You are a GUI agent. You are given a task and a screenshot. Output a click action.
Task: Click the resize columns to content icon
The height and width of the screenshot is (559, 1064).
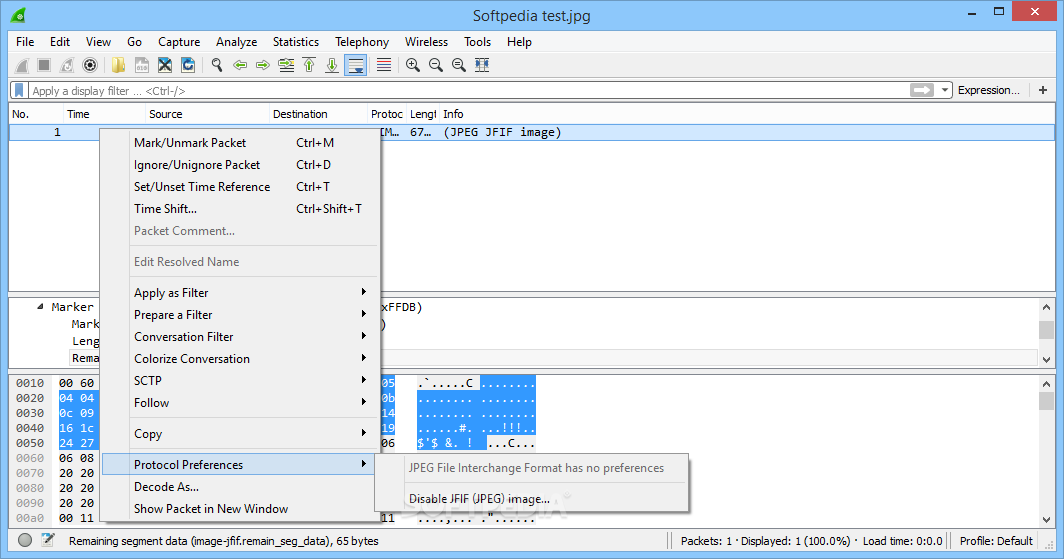(482, 65)
